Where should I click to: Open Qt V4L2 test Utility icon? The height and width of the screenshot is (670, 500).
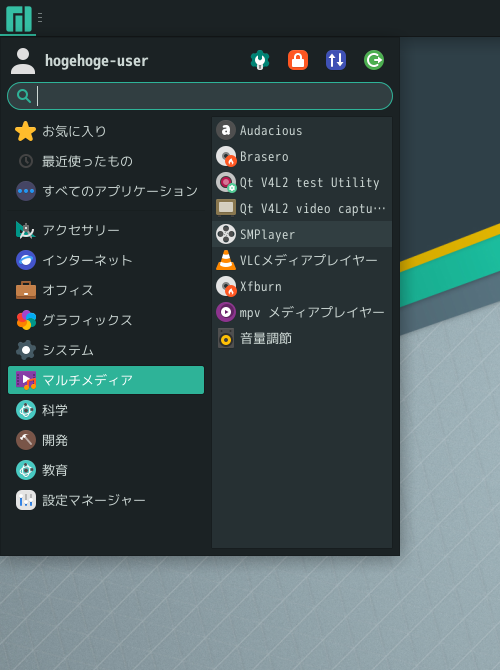226,182
